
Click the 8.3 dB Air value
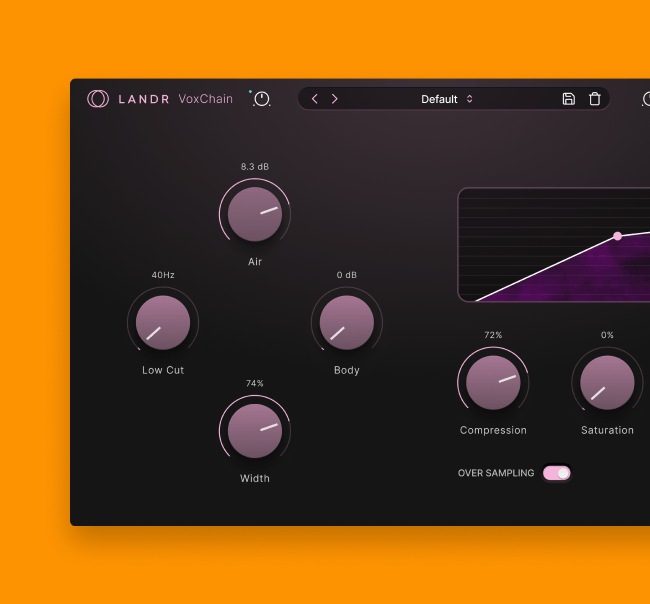[255, 167]
